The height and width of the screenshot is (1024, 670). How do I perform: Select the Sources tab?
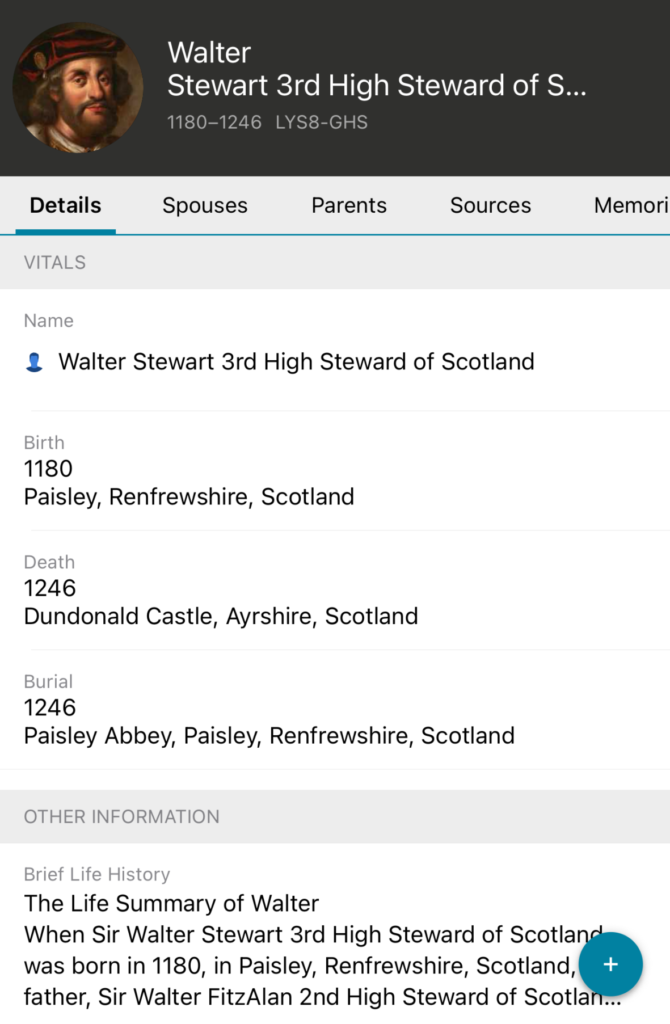point(490,206)
